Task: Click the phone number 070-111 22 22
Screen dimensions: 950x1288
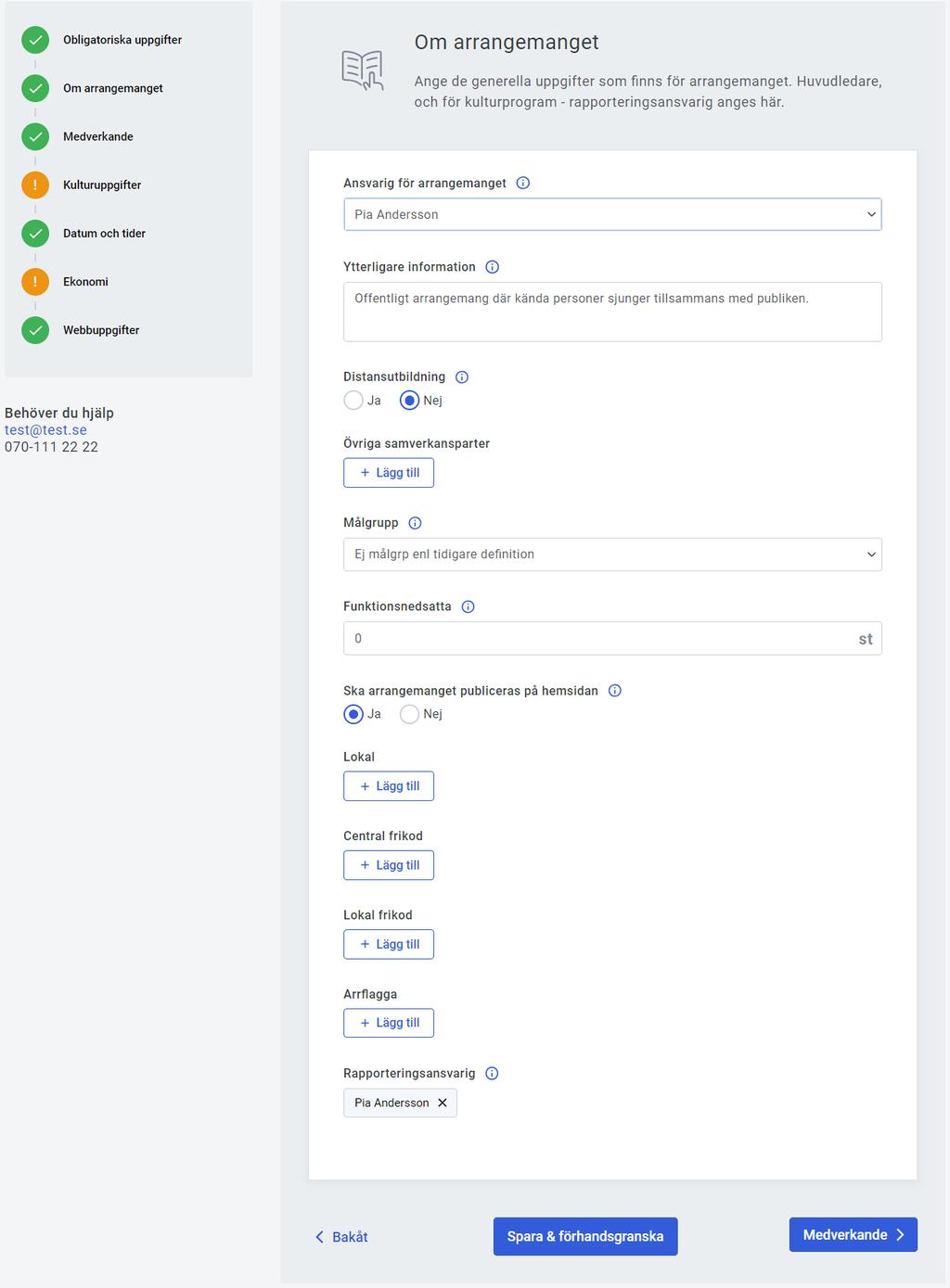Action: coord(51,447)
